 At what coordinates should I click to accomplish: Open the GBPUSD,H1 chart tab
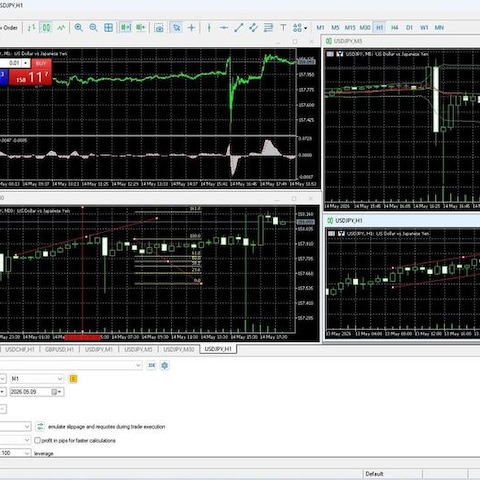point(59,349)
